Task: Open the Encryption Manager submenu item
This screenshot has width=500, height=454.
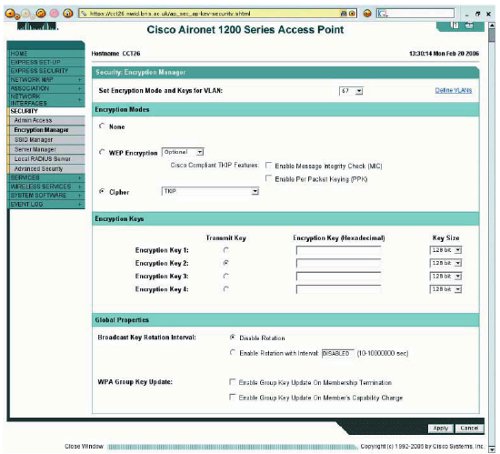Action: (46, 130)
